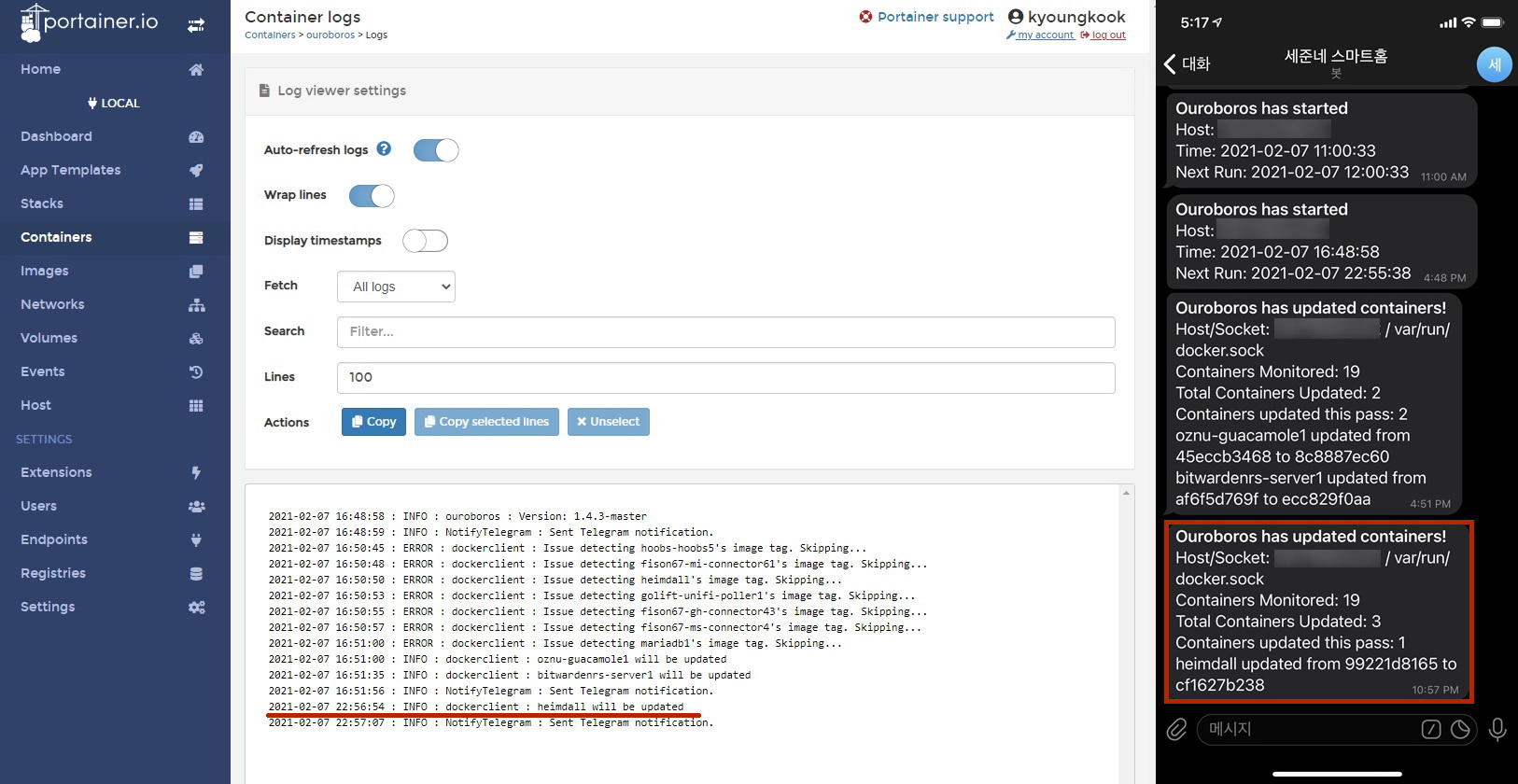Click the Settings cogs icon
1518x784 pixels.
(x=196, y=607)
